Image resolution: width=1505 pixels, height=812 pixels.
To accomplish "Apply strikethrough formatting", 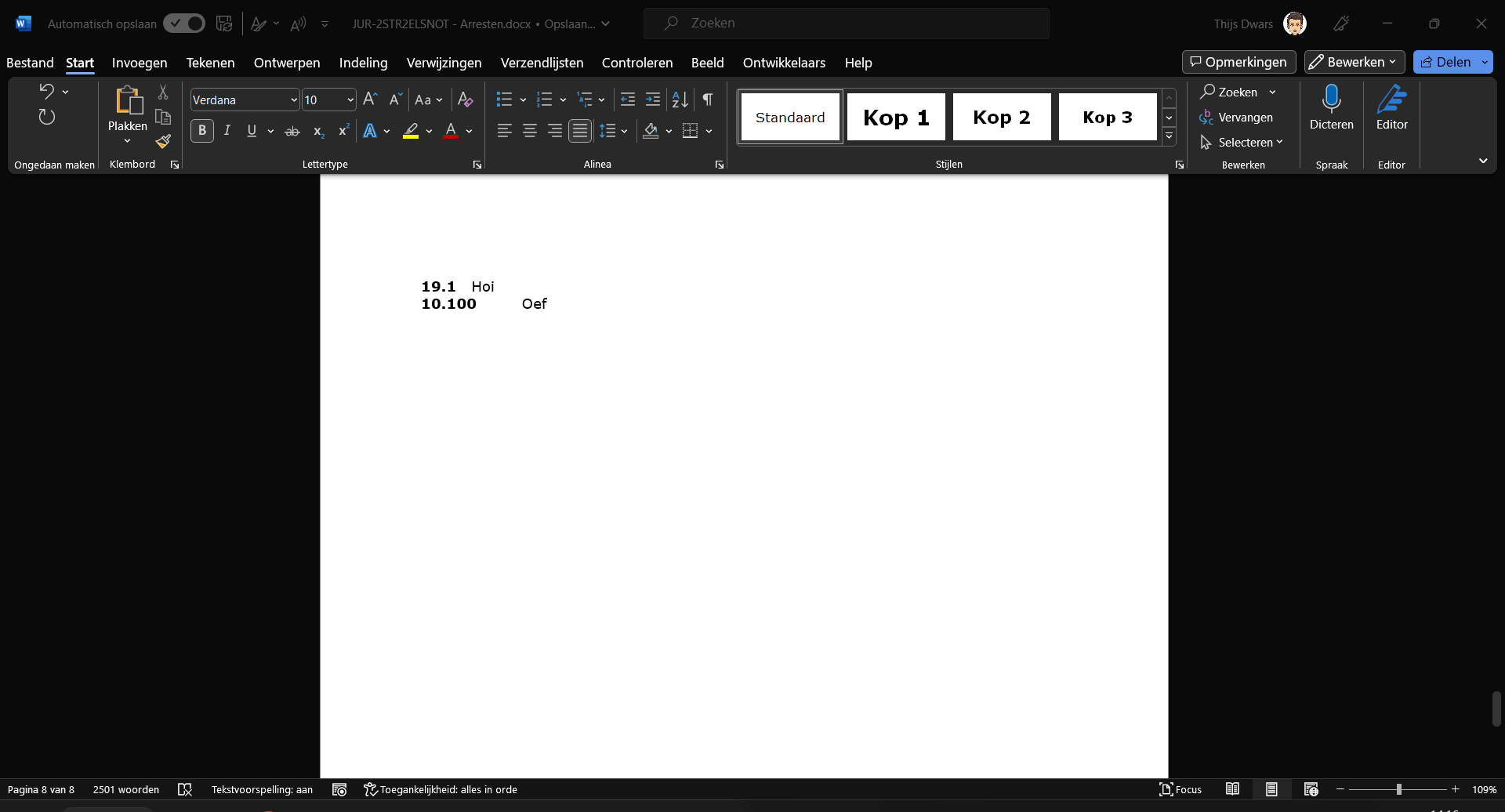I will point(292,131).
